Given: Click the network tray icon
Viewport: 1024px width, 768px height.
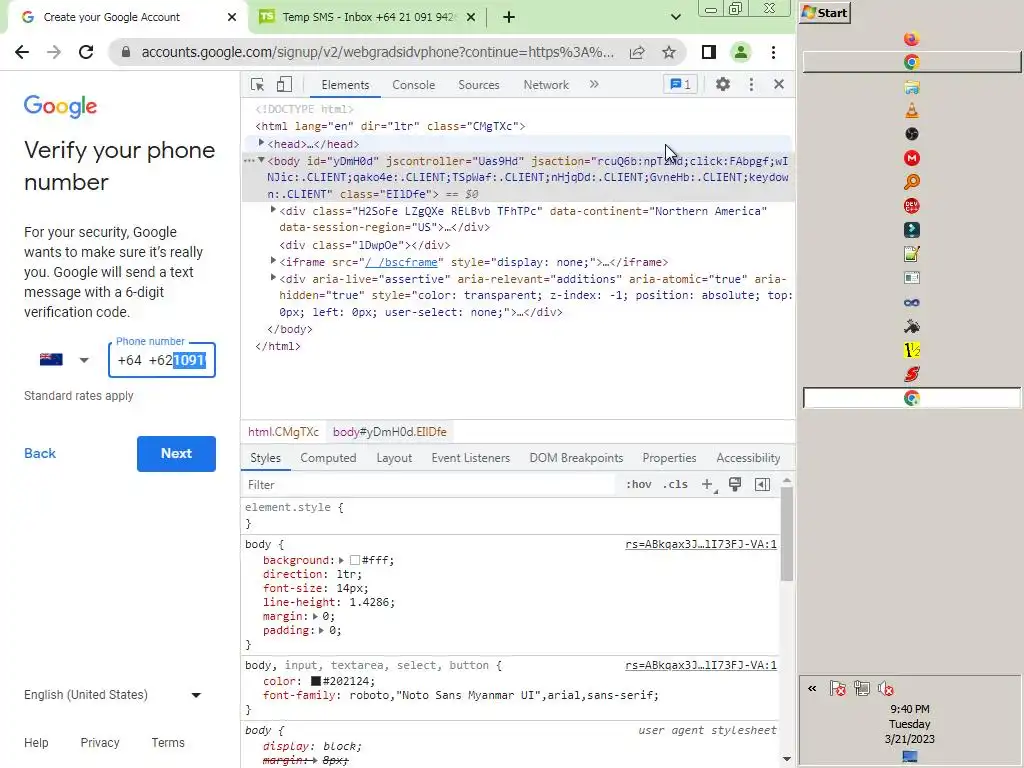Looking at the screenshot, I should [861, 688].
